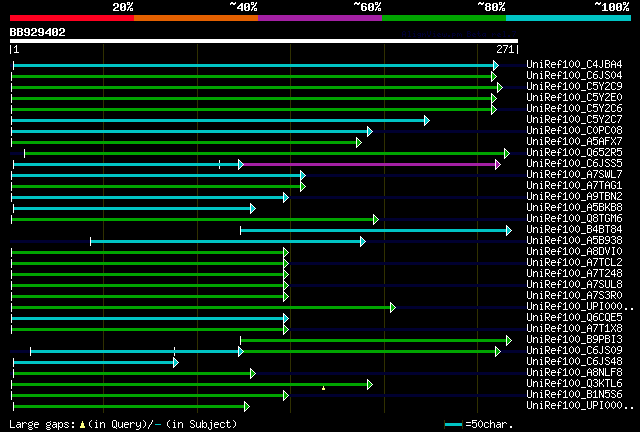Click the cyan alignment bar for A5B938
The image size is (640, 432).
pyautogui.click(x=225, y=242)
